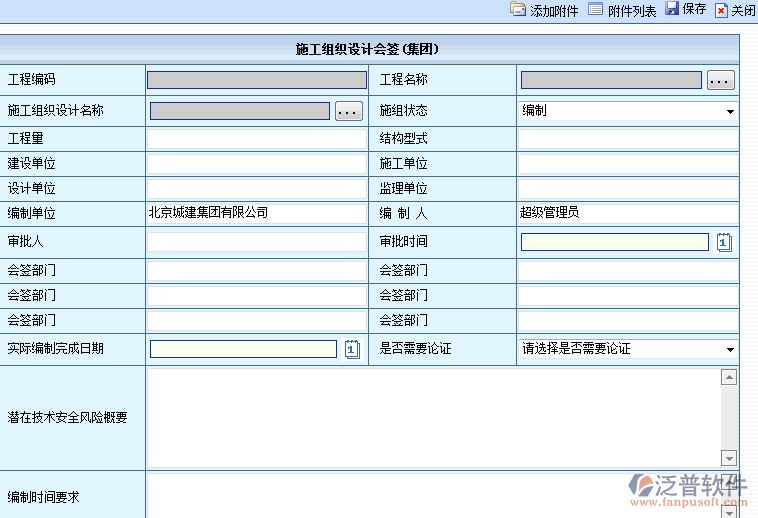This screenshot has width=758, height=518.
Task: Open calendar picker for 审批时间
Action: [x=725, y=242]
